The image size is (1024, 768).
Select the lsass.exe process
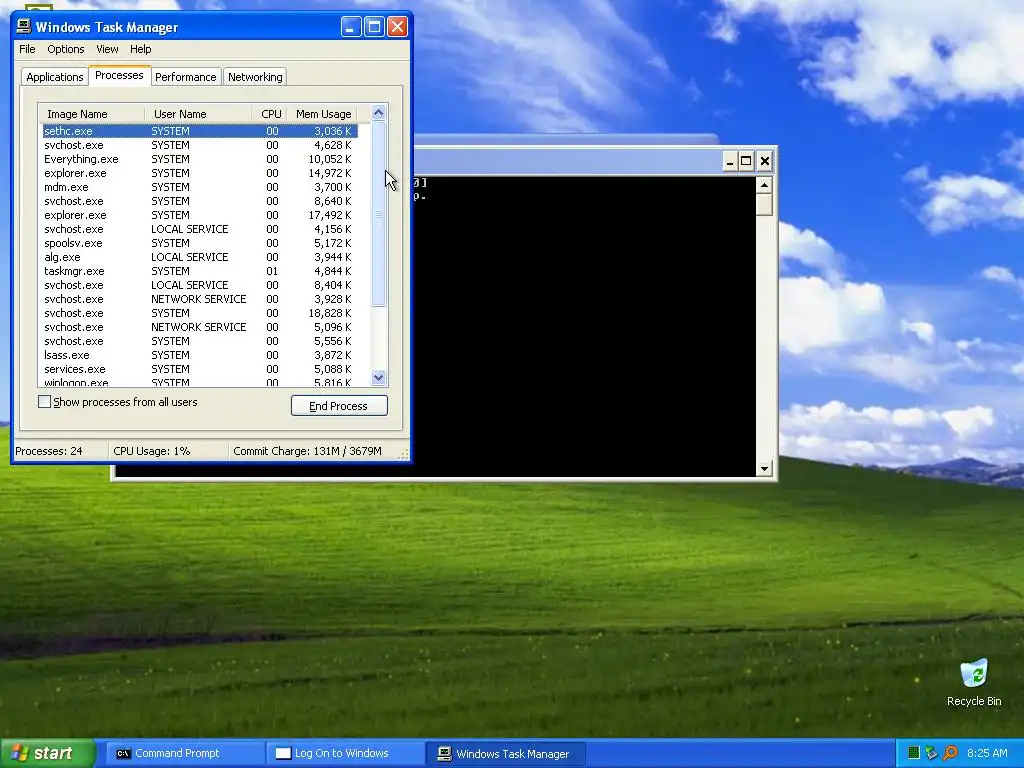200,355
